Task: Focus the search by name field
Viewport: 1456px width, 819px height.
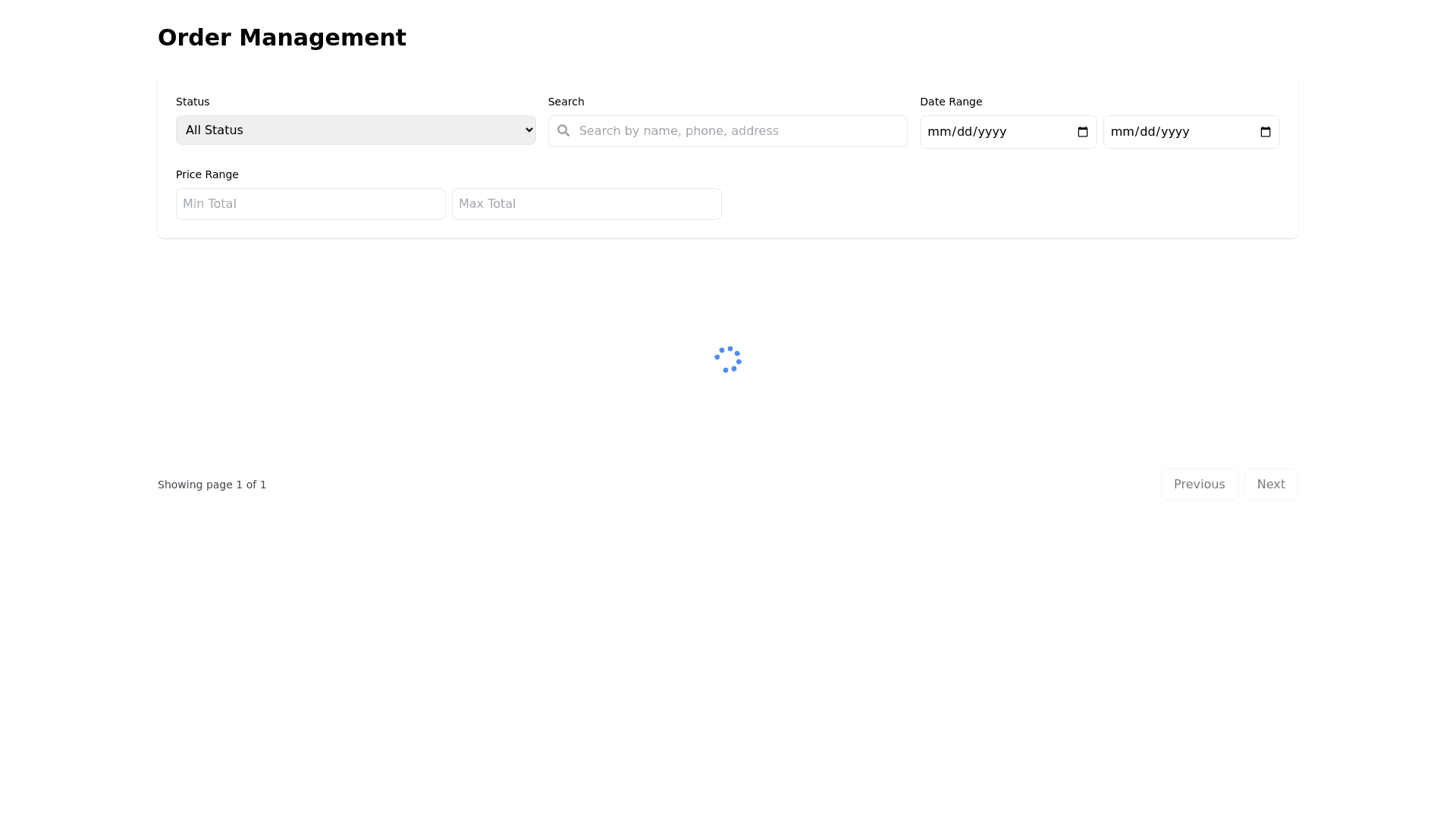Action: coord(739,131)
